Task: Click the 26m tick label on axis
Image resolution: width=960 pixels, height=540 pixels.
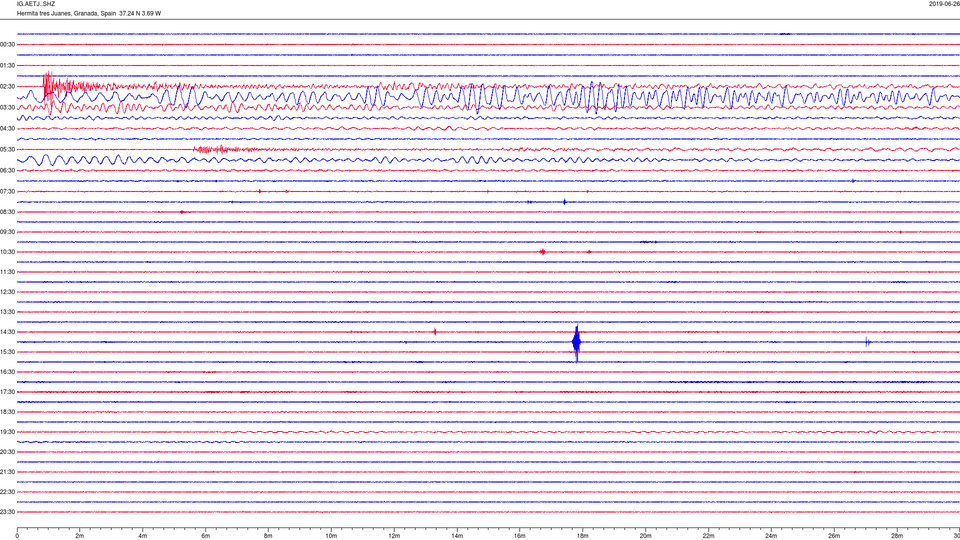Action: click(x=834, y=536)
